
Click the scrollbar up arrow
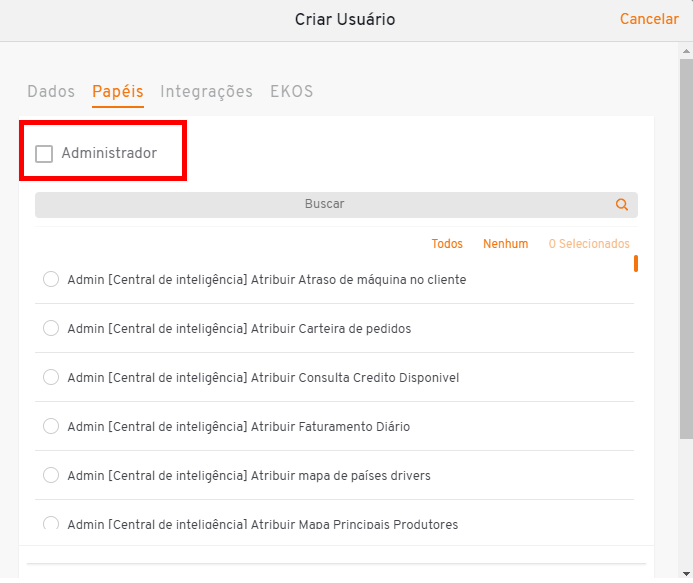coord(686,51)
